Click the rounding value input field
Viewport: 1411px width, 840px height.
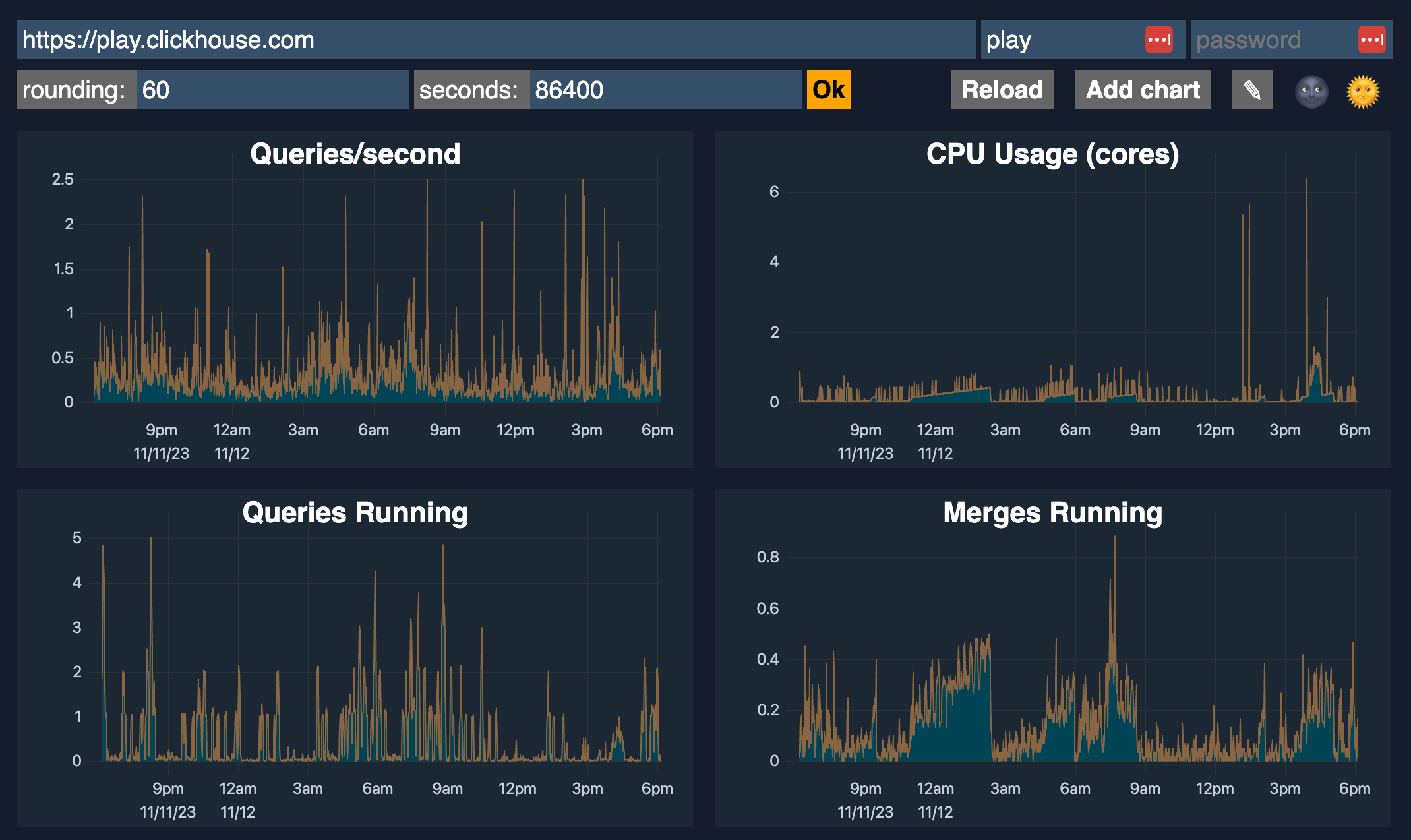272,90
